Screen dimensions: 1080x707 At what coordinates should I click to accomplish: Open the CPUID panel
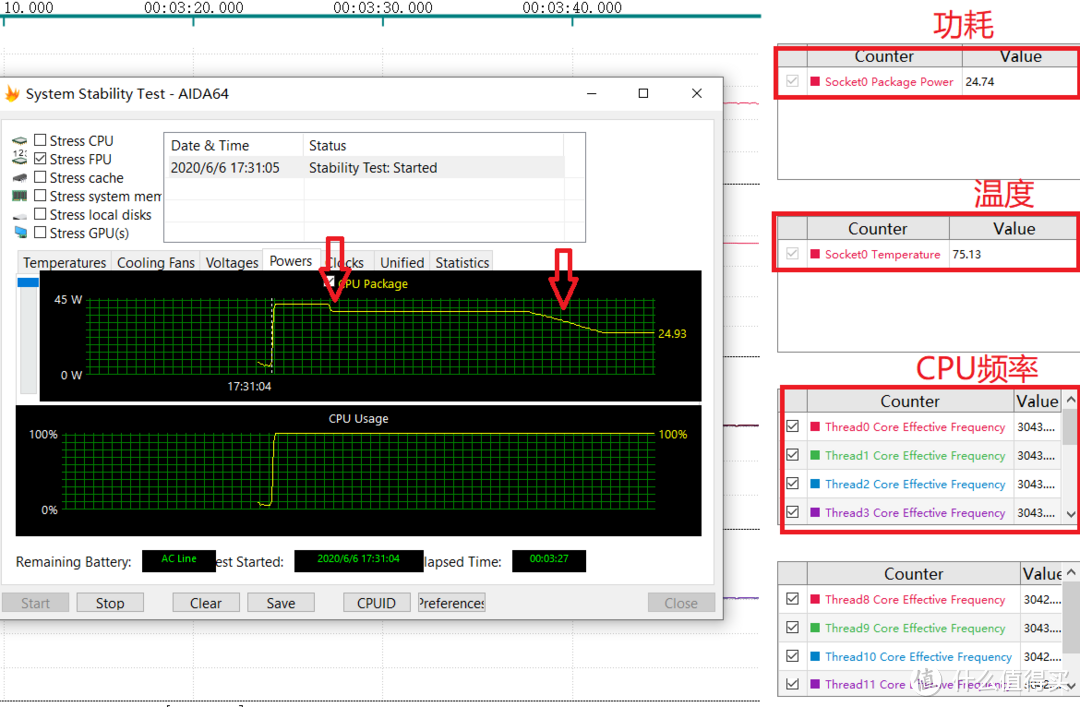coord(376,603)
